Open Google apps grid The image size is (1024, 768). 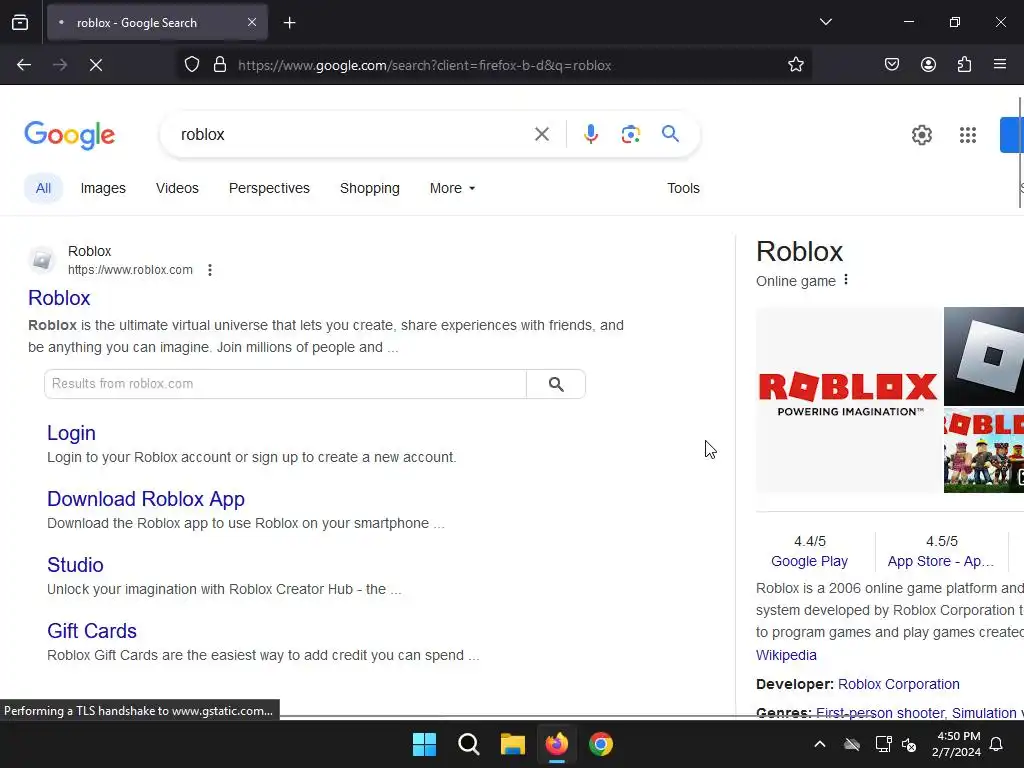(968, 135)
